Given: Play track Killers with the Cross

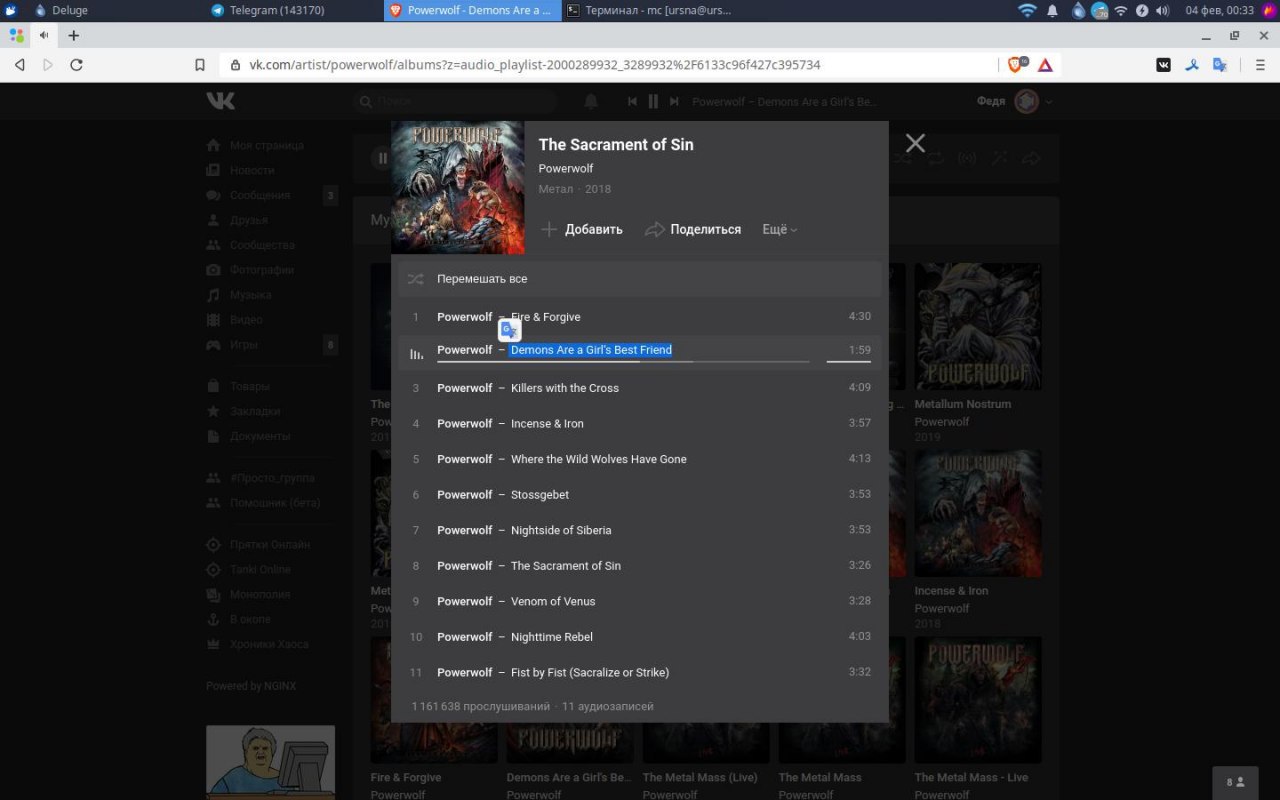Looking at the screenshot, I should 640,388.
